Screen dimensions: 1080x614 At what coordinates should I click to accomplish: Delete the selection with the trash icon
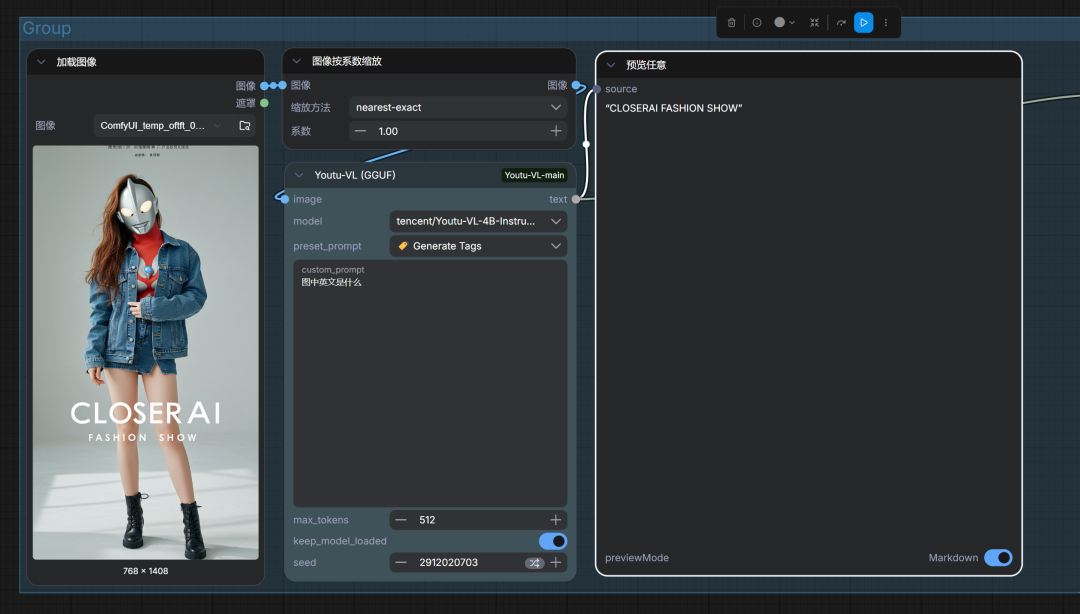[x=731, y=23]
